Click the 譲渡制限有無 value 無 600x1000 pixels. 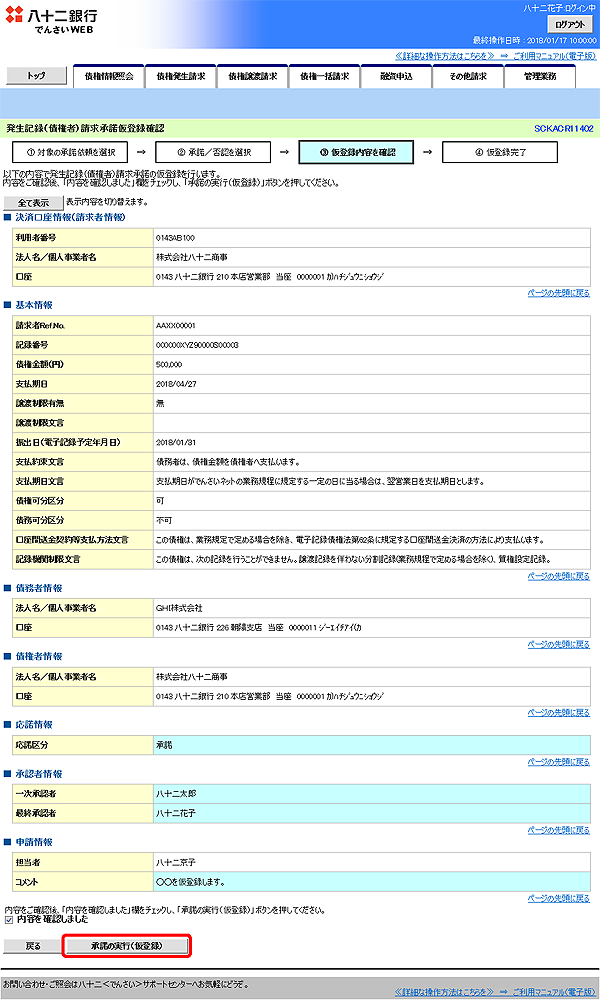160,404
